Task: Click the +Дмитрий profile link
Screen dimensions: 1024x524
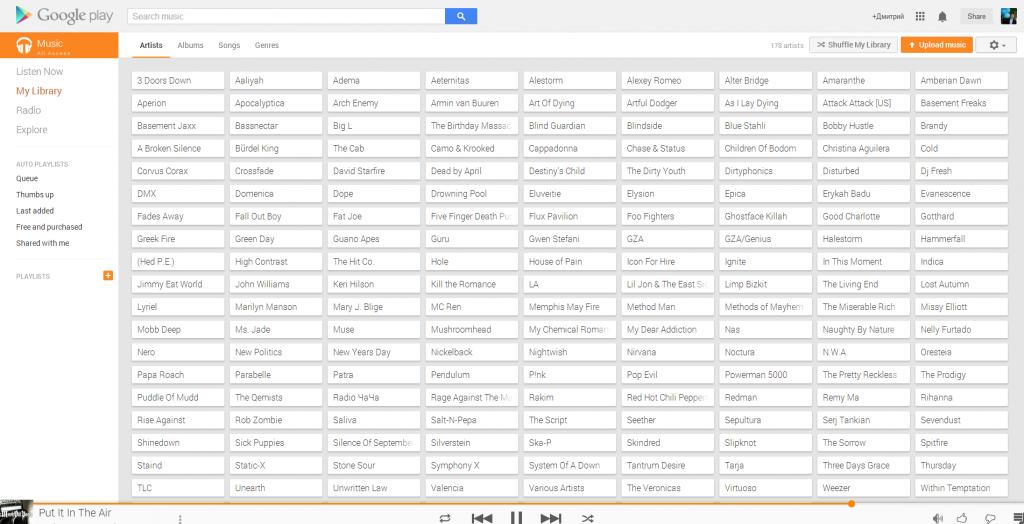Action: (x=888, y=16)
